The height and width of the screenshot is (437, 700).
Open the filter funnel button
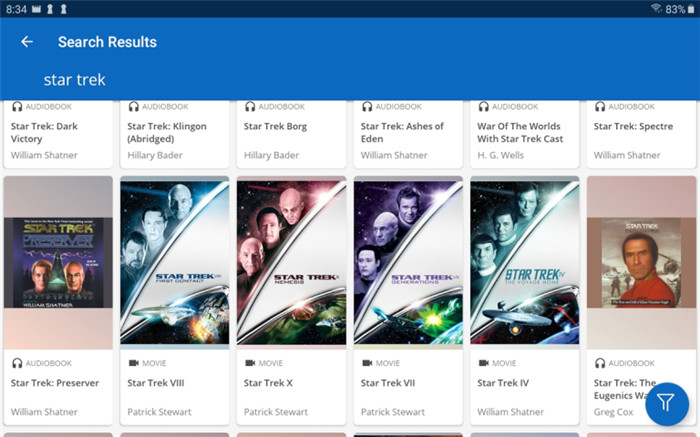(667, 404)
